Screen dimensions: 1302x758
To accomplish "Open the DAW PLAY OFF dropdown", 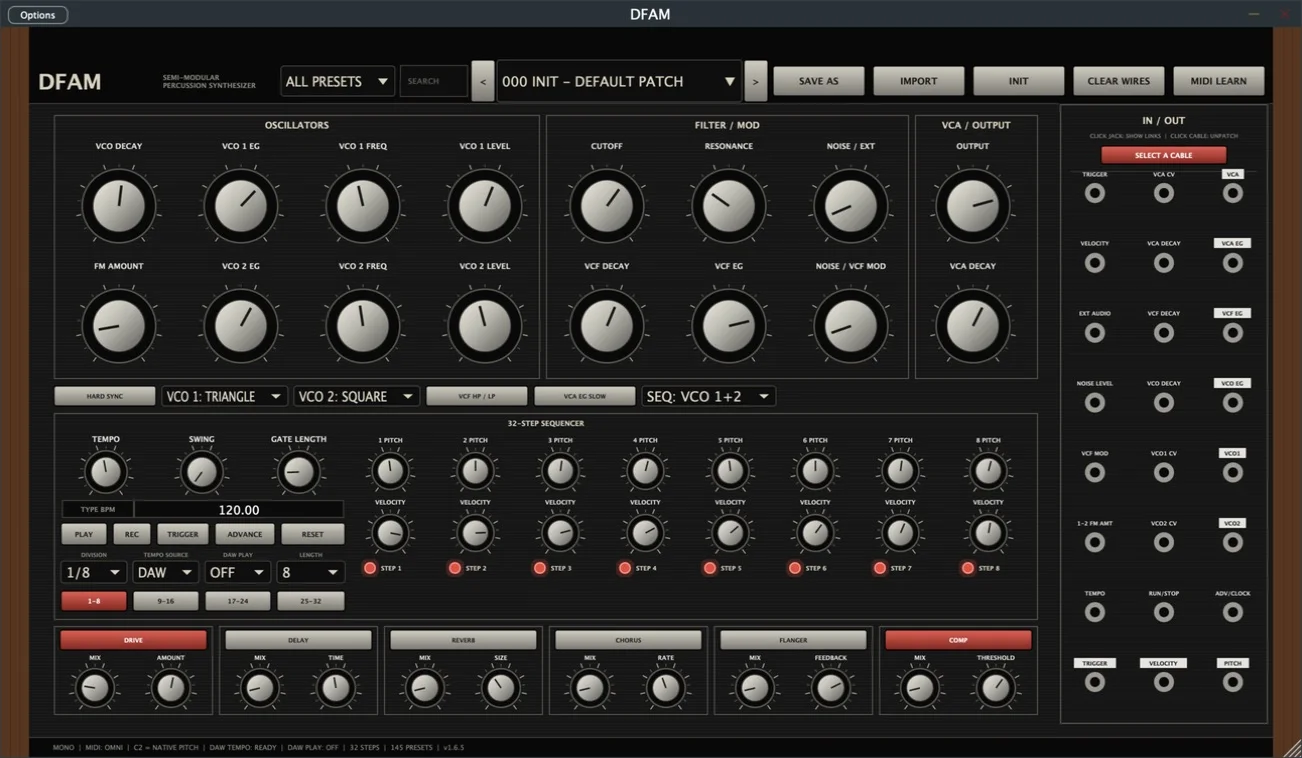I will (x=237, y=572).
